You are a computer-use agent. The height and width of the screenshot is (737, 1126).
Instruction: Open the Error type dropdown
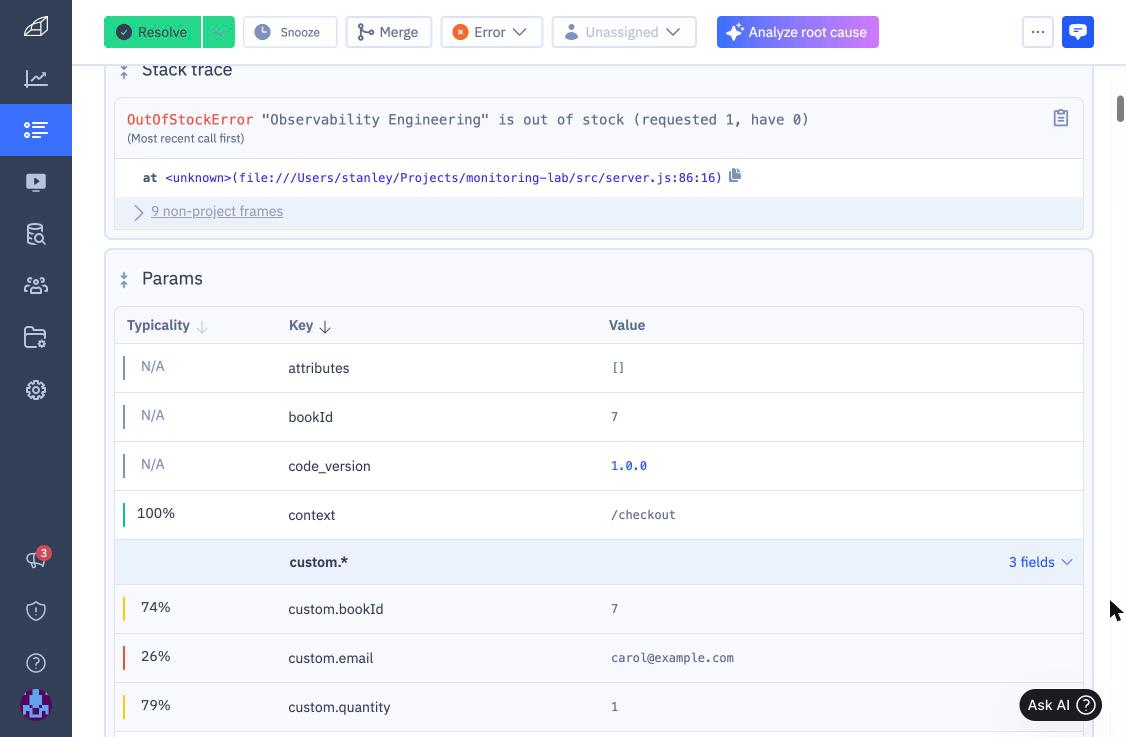click(492, 32)
